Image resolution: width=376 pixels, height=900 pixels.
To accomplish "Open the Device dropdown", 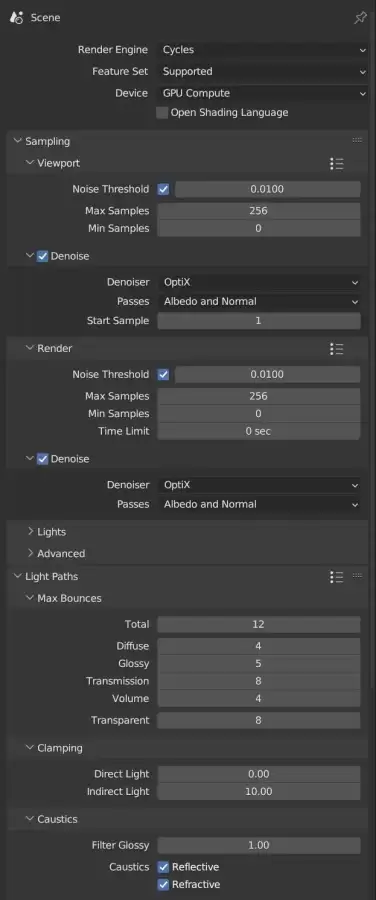I will coord(263,93).
